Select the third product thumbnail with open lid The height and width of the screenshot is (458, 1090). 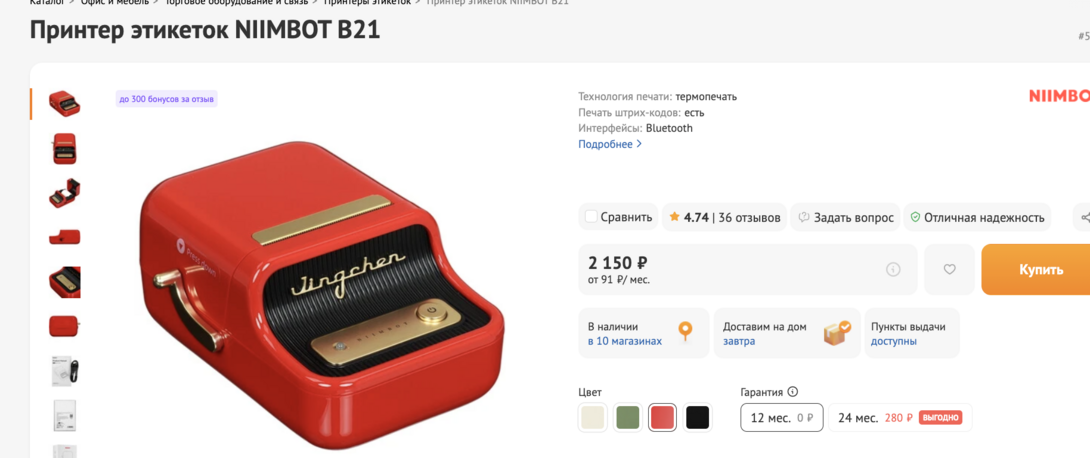pyautogui.click(x=65, y=193)
